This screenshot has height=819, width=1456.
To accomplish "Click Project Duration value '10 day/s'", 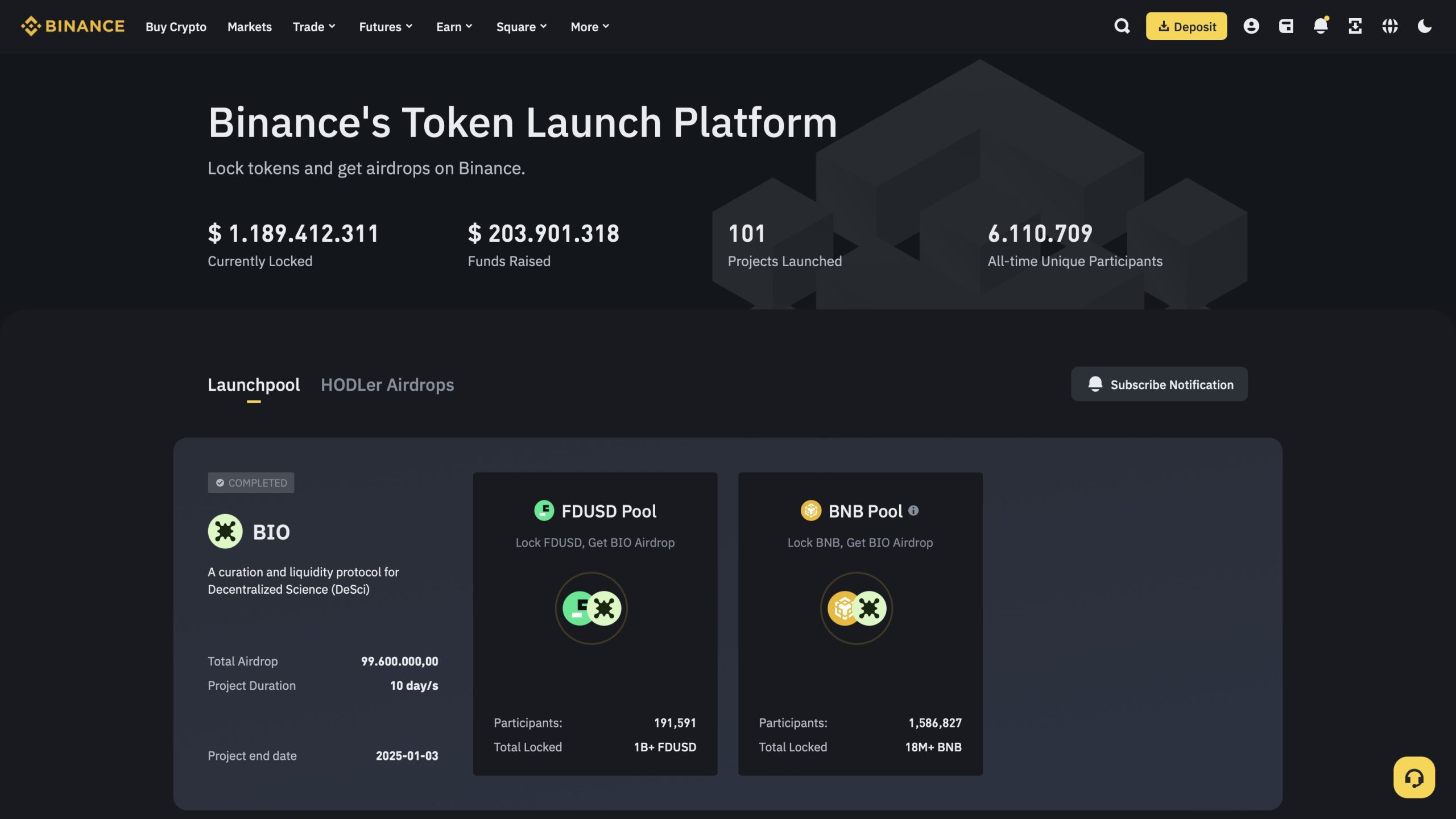I will [x=414, y=685].
